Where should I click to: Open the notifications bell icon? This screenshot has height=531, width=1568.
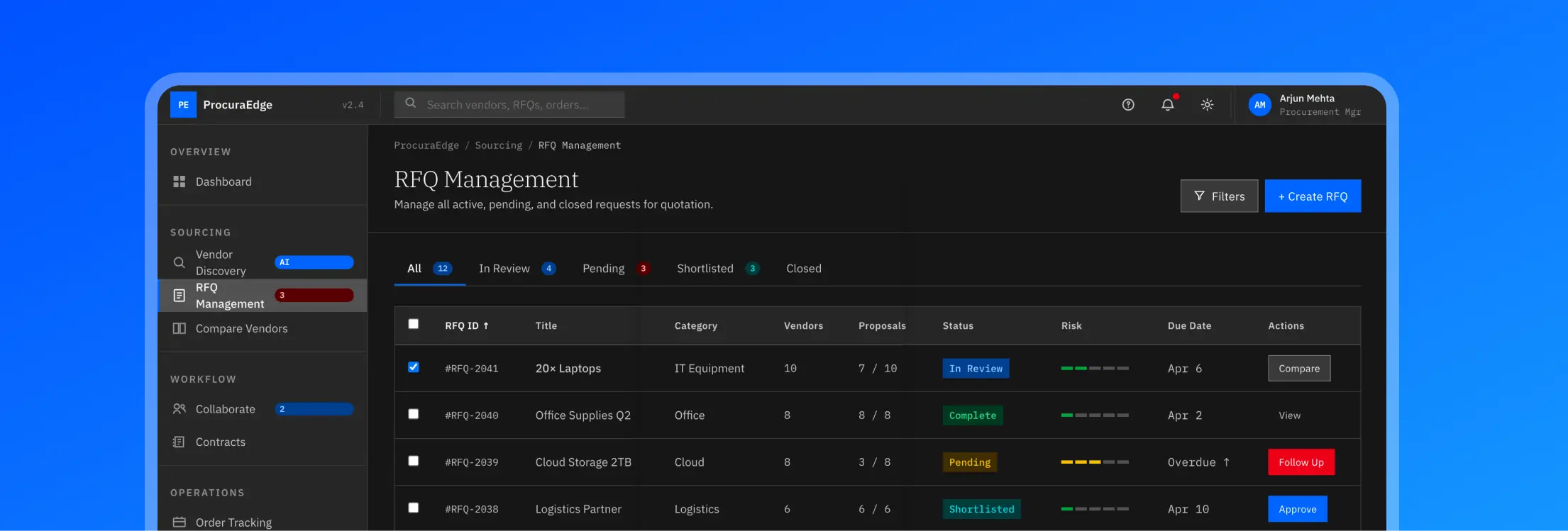(1167, 105)
